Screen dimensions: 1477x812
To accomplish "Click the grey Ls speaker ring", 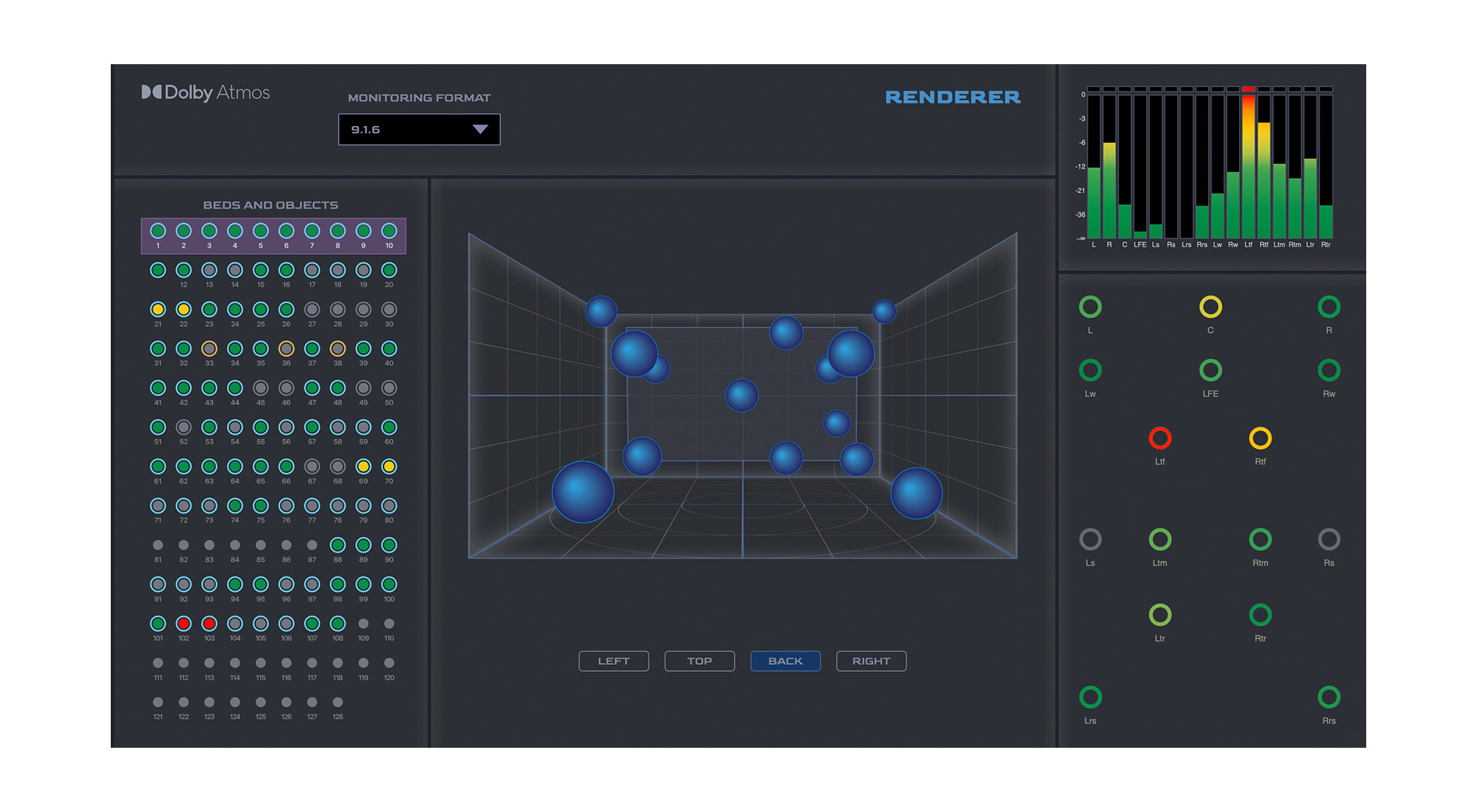I will [1090, 540].
